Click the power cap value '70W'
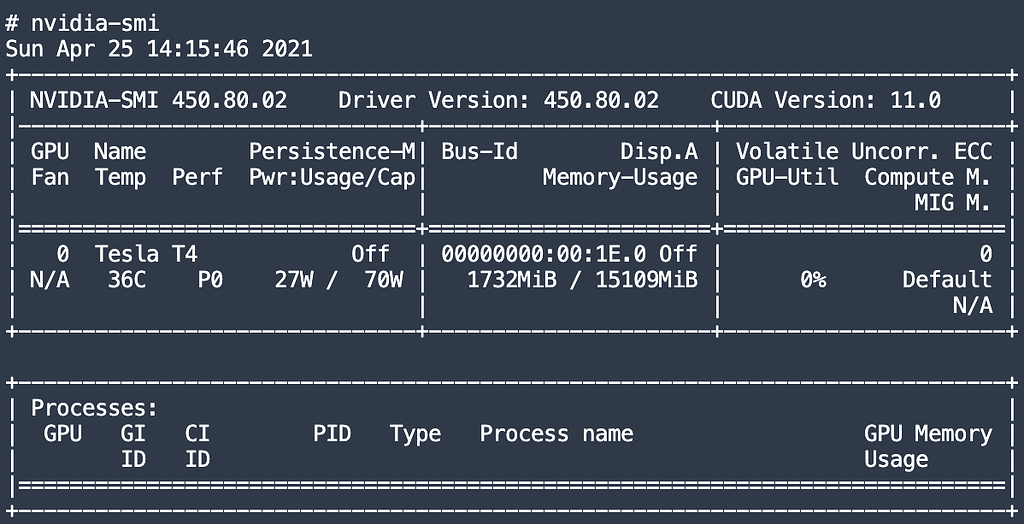This screenshot has width=1024, height=524. [x=383, y=280]
